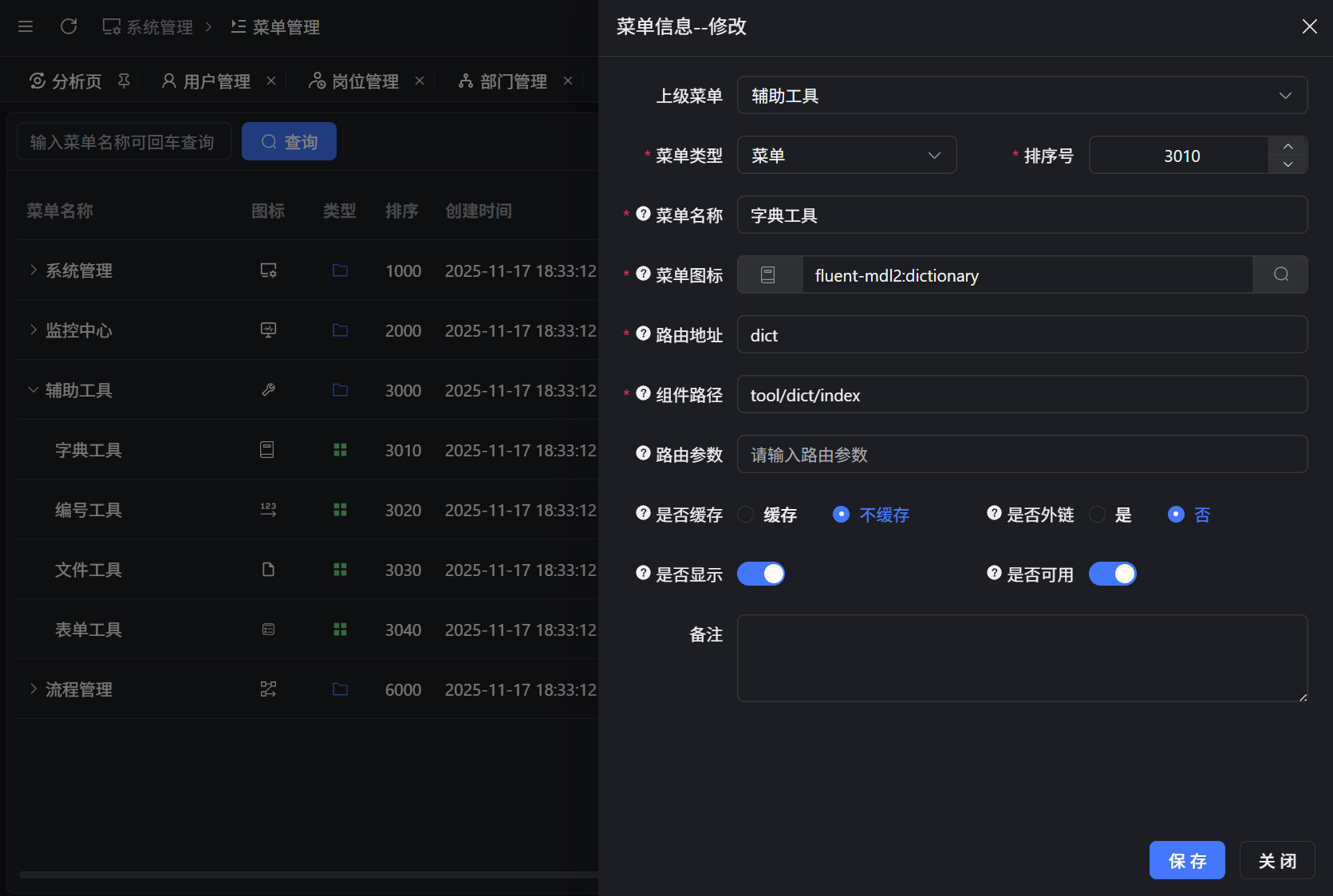Click the help icon beside 是否外链
The image size is (1333, 896).
point(994,513)
